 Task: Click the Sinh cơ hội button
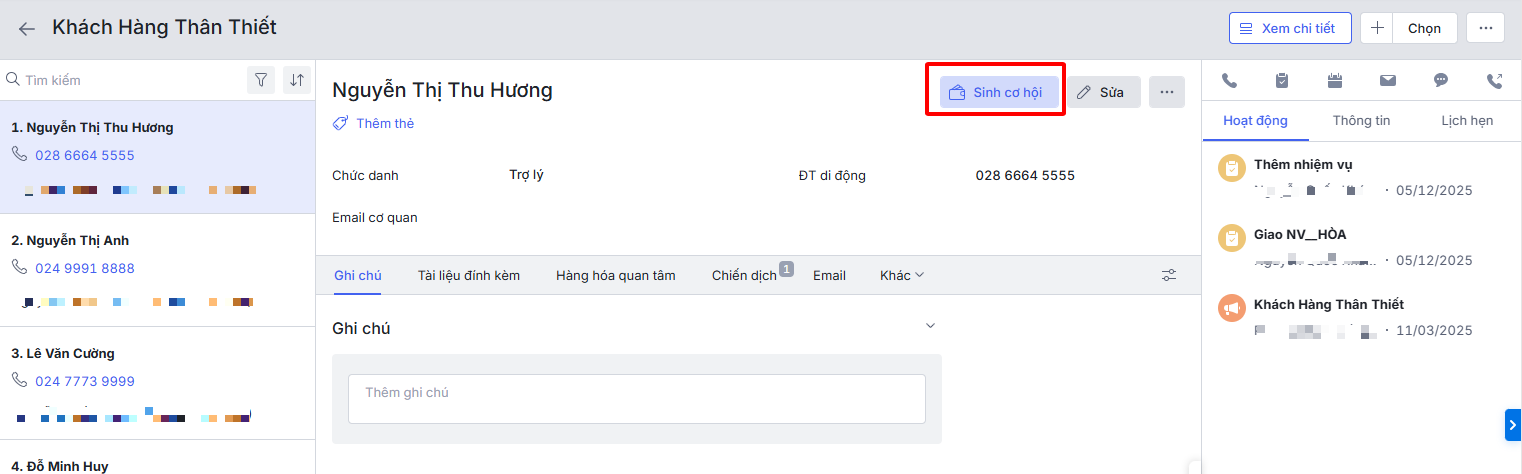(998, 92)
